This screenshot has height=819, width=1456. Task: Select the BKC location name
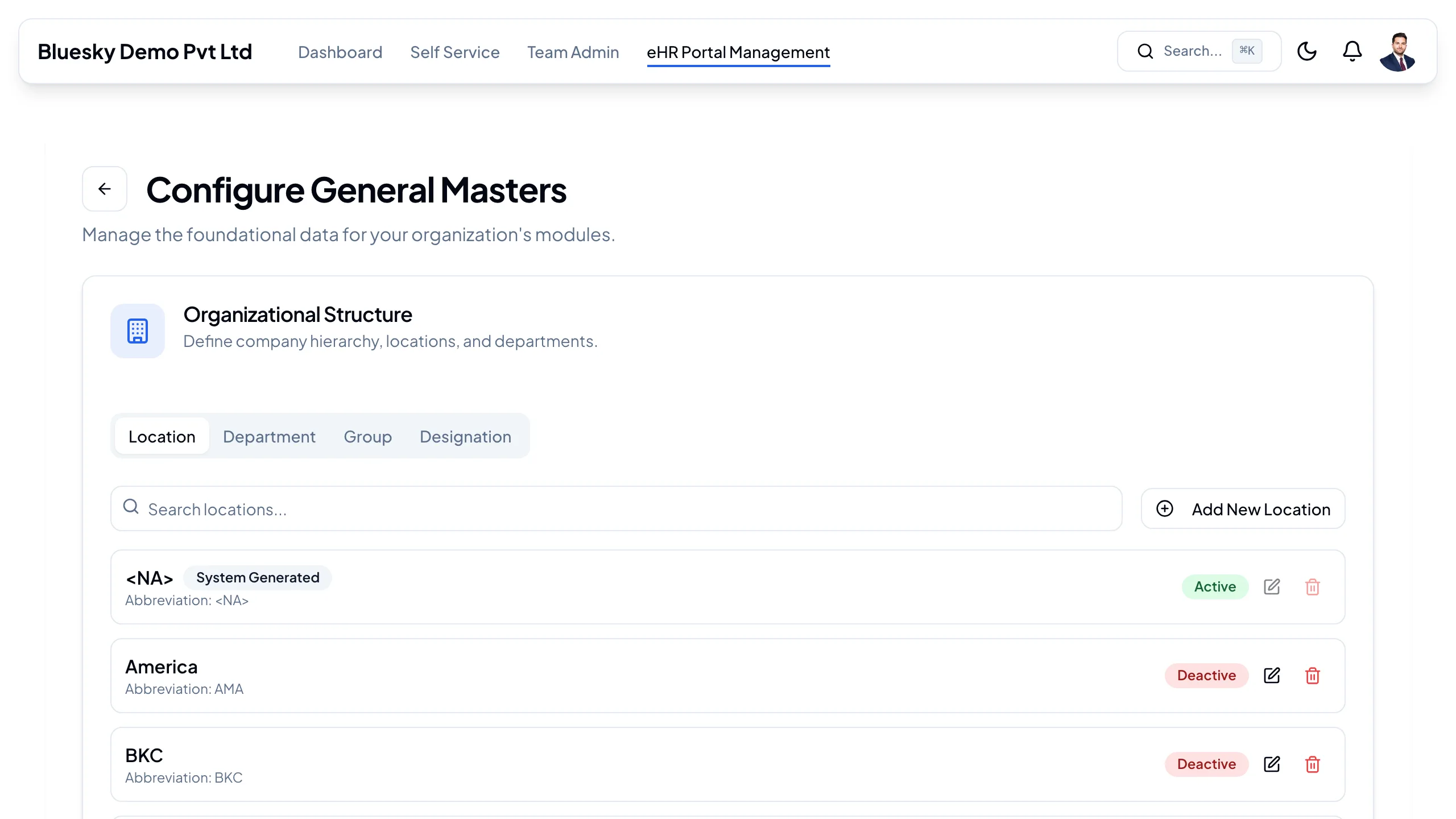click(144, 755)
